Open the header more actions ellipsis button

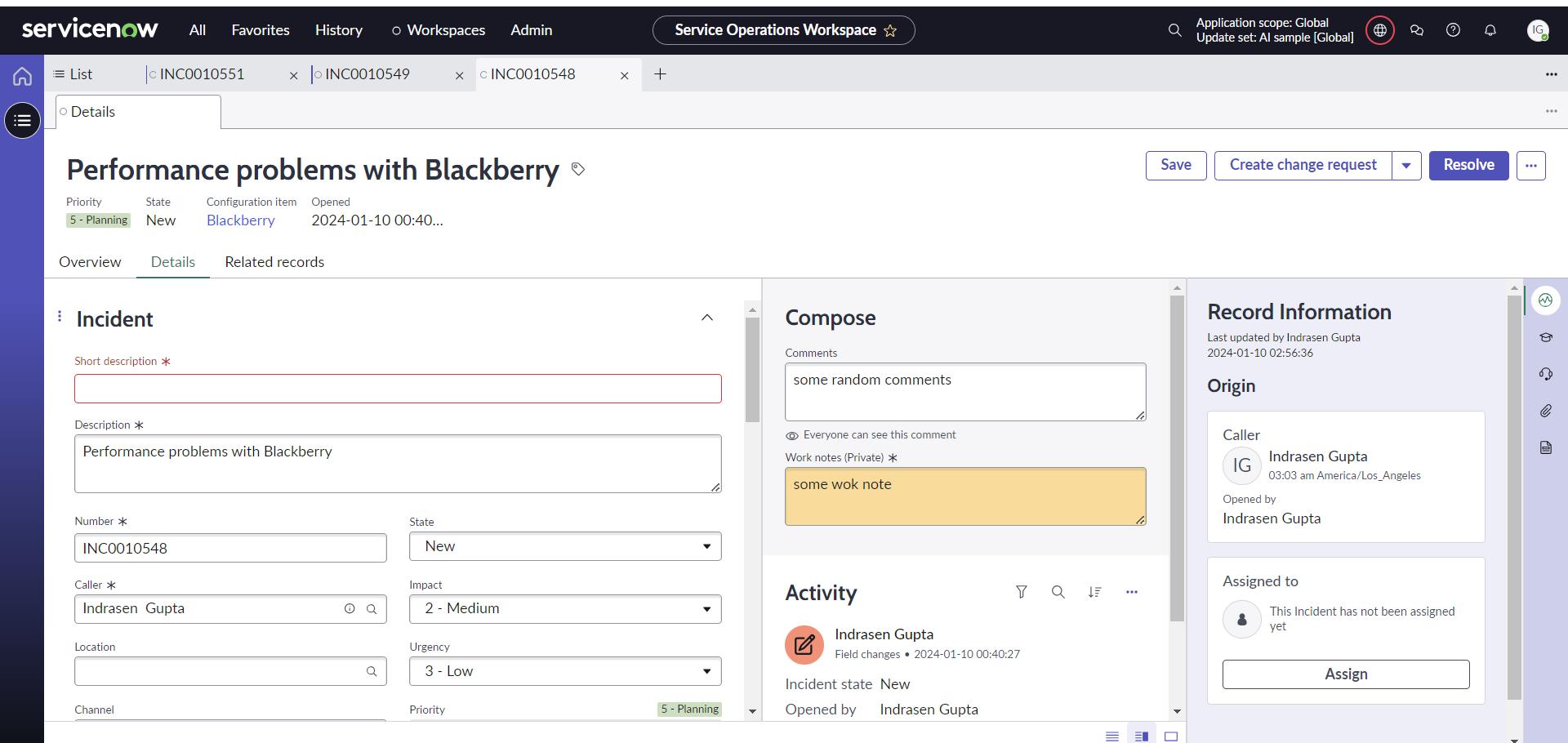1531,166
